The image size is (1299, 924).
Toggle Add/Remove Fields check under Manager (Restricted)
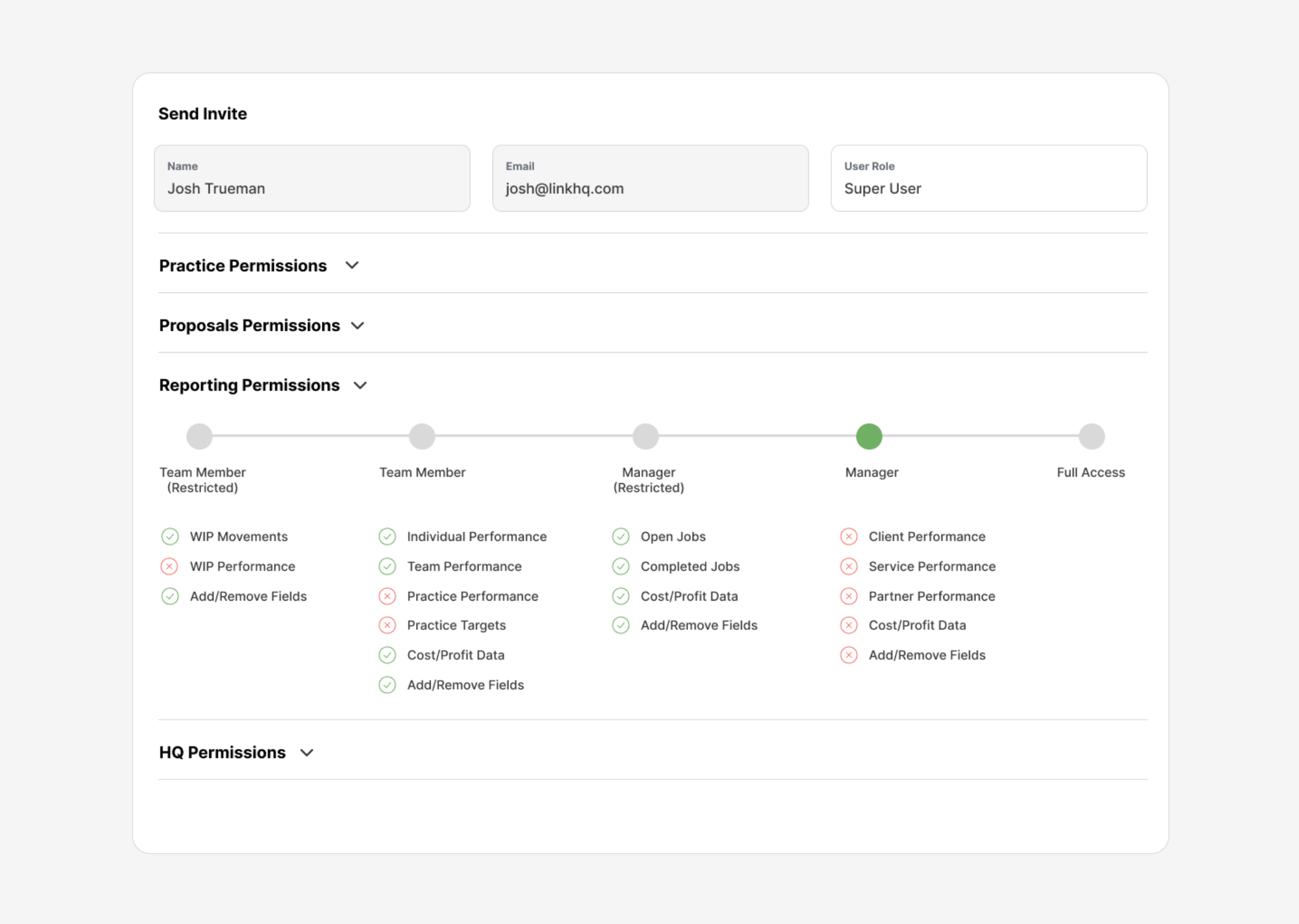pyautogui.click(x=621, y=625)
